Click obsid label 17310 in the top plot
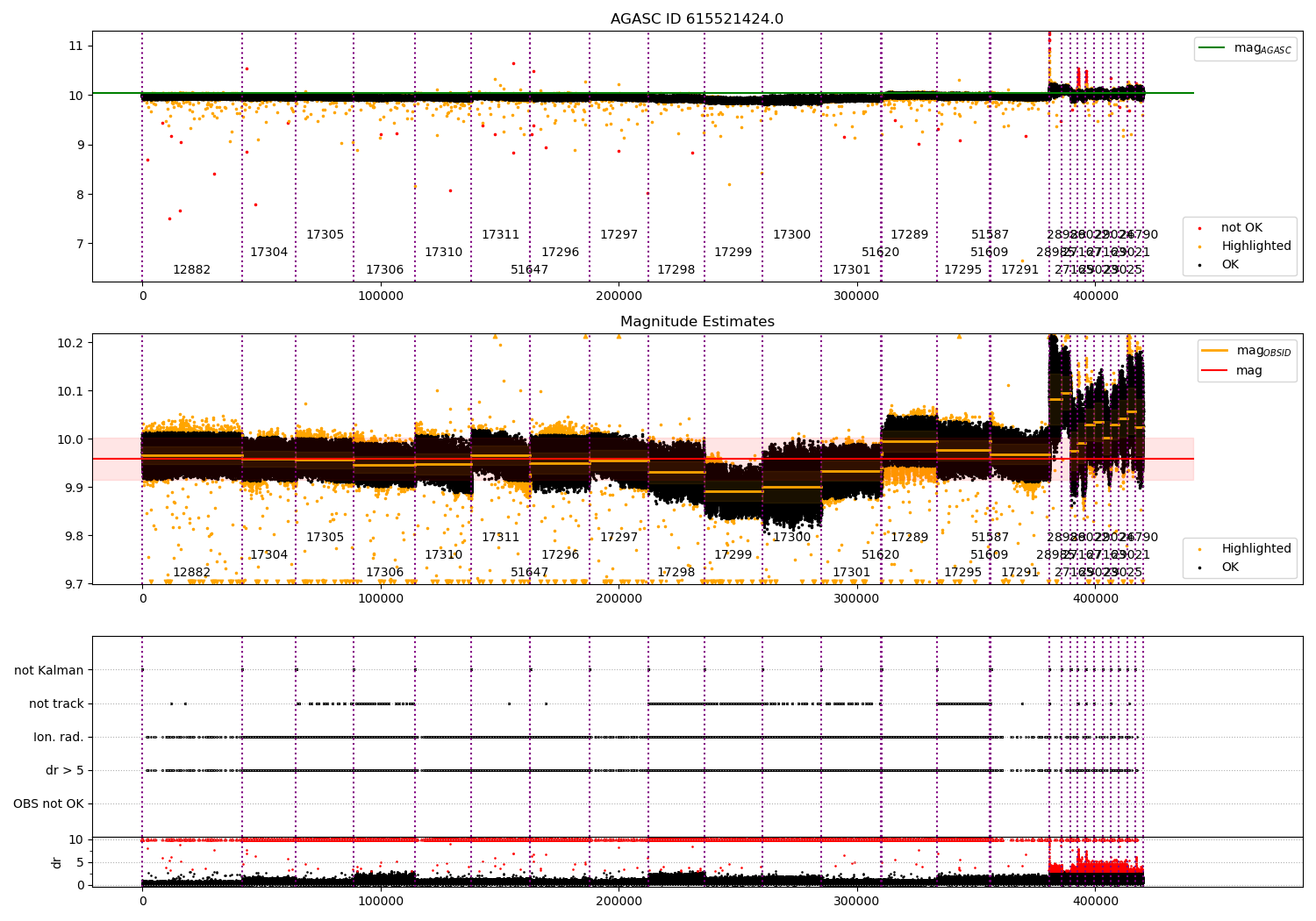This screenshot has height=921, width=1316. coord(443,253)
